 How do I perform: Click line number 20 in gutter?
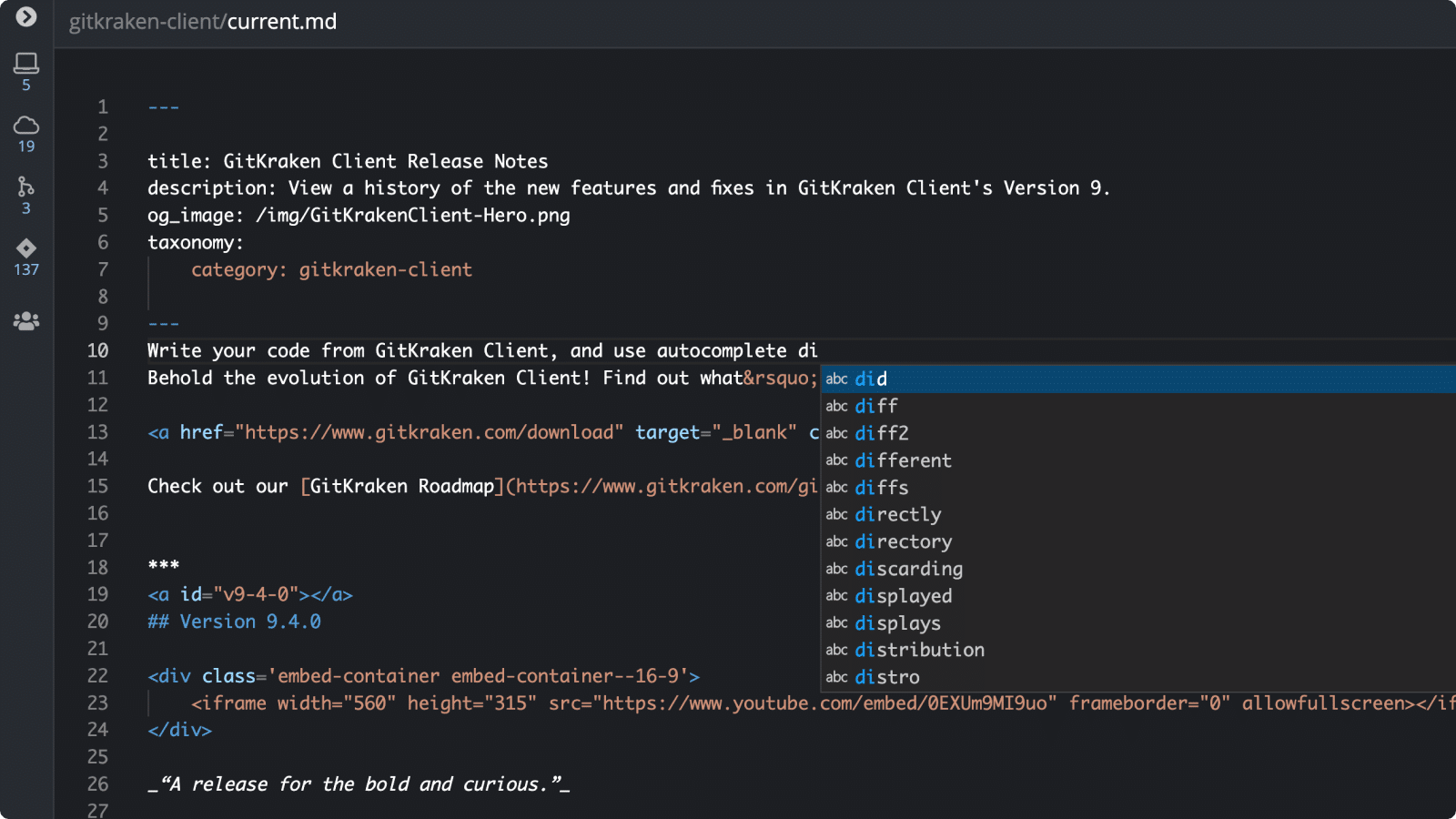click(x=97, y=622)
